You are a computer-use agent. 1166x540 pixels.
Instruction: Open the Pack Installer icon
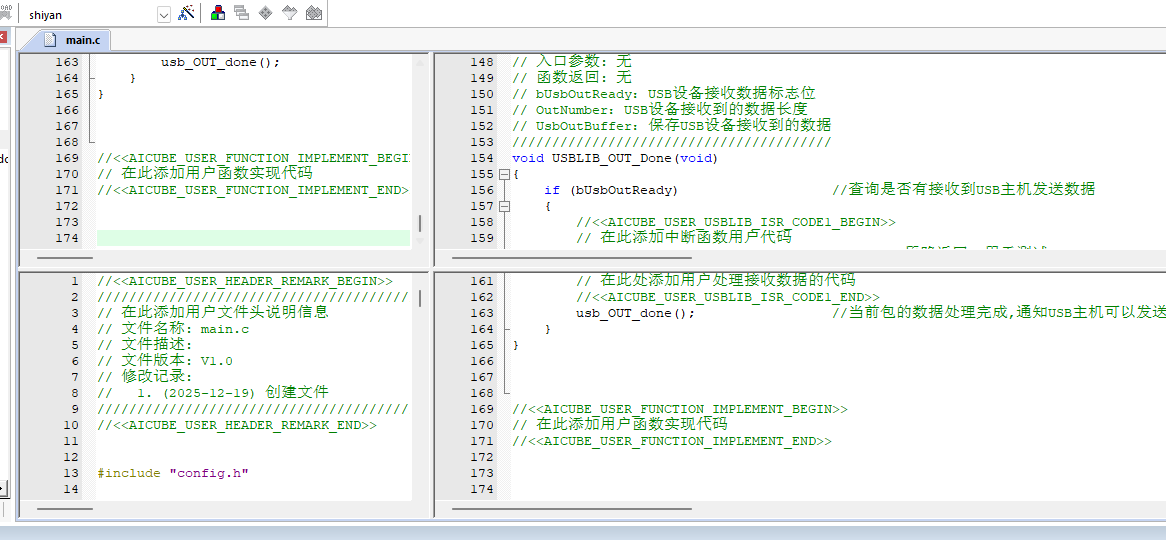[313, 13]
